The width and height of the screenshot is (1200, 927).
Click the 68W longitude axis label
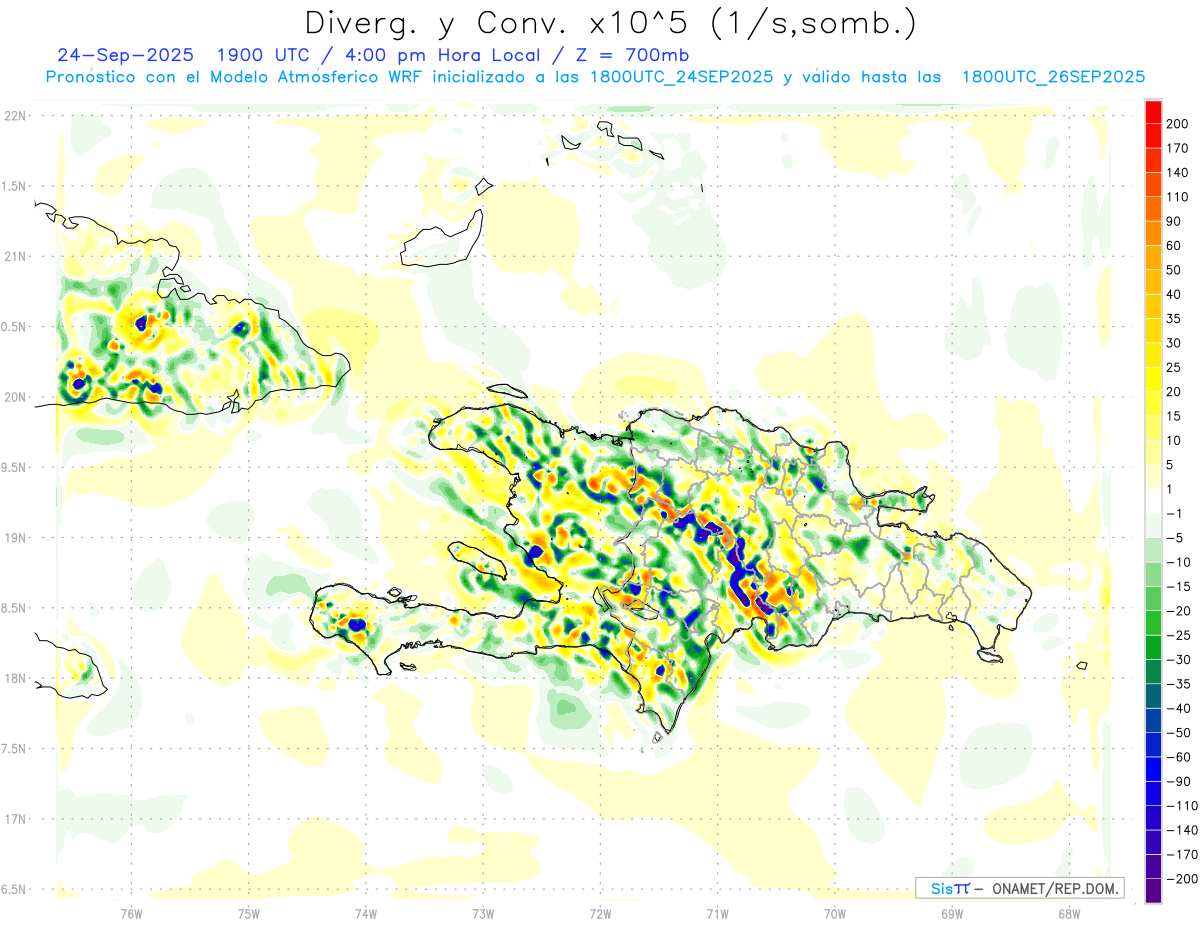[1068, 913]
